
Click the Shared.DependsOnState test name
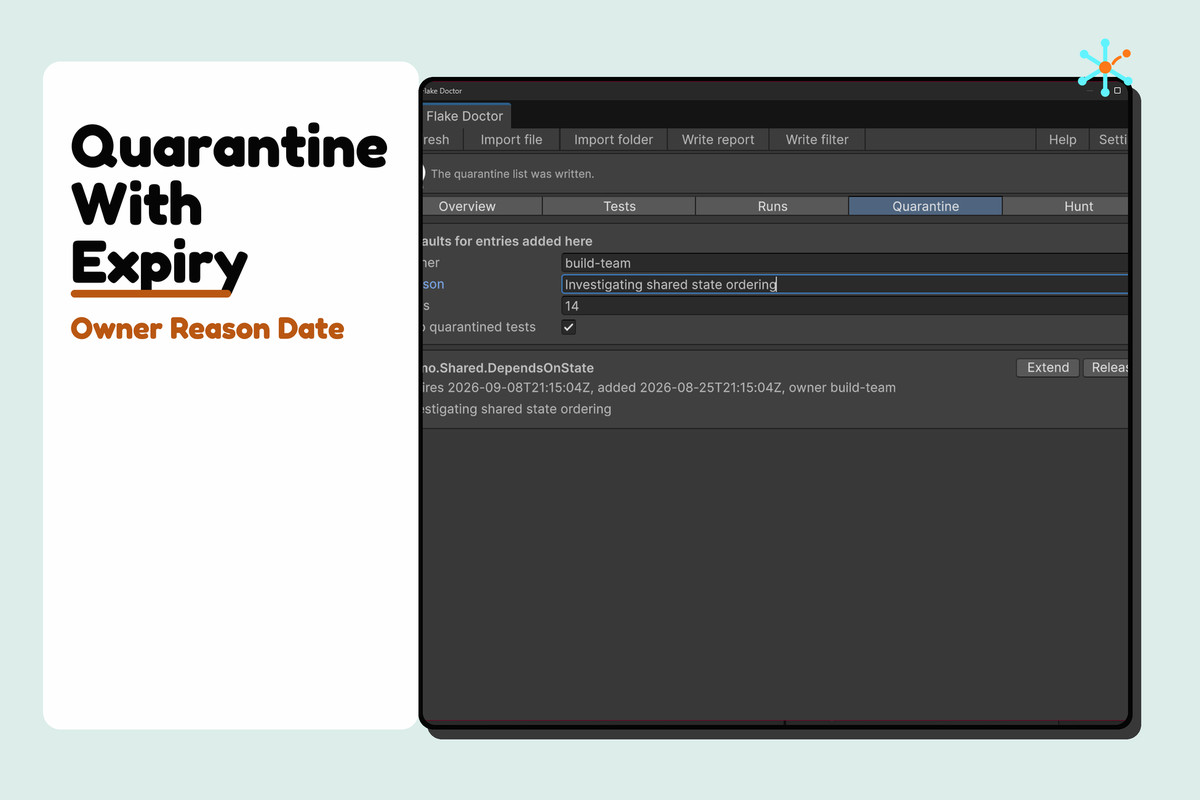507,368
